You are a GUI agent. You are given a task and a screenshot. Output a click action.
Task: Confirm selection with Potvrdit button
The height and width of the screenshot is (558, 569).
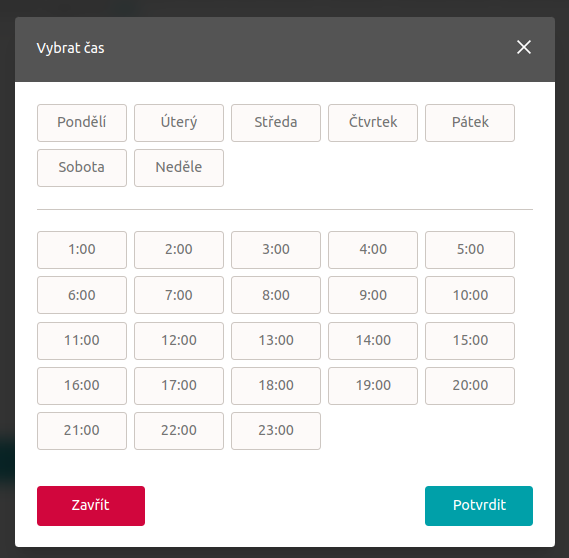[479, 506]
